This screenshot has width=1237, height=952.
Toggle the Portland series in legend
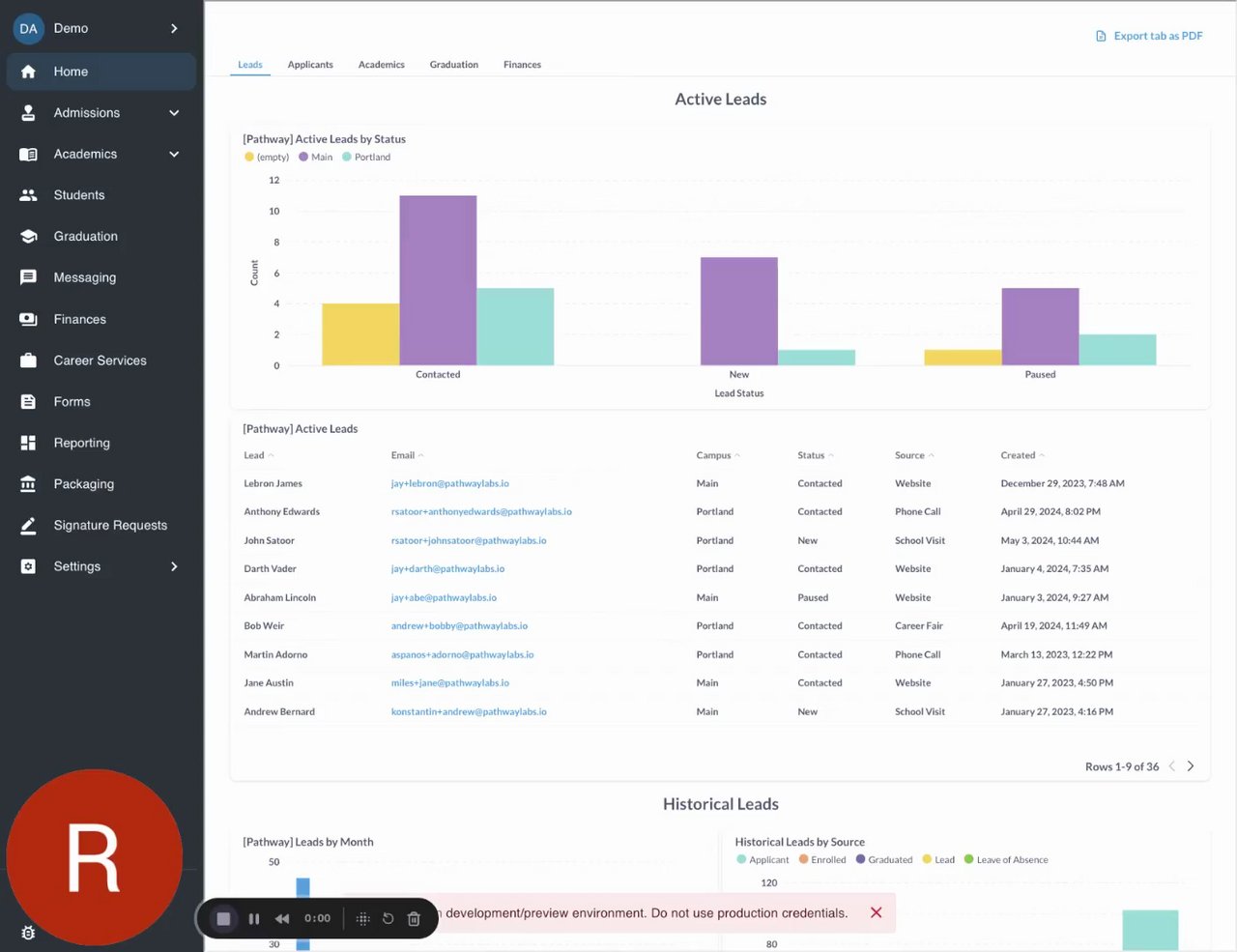(366, 157)
